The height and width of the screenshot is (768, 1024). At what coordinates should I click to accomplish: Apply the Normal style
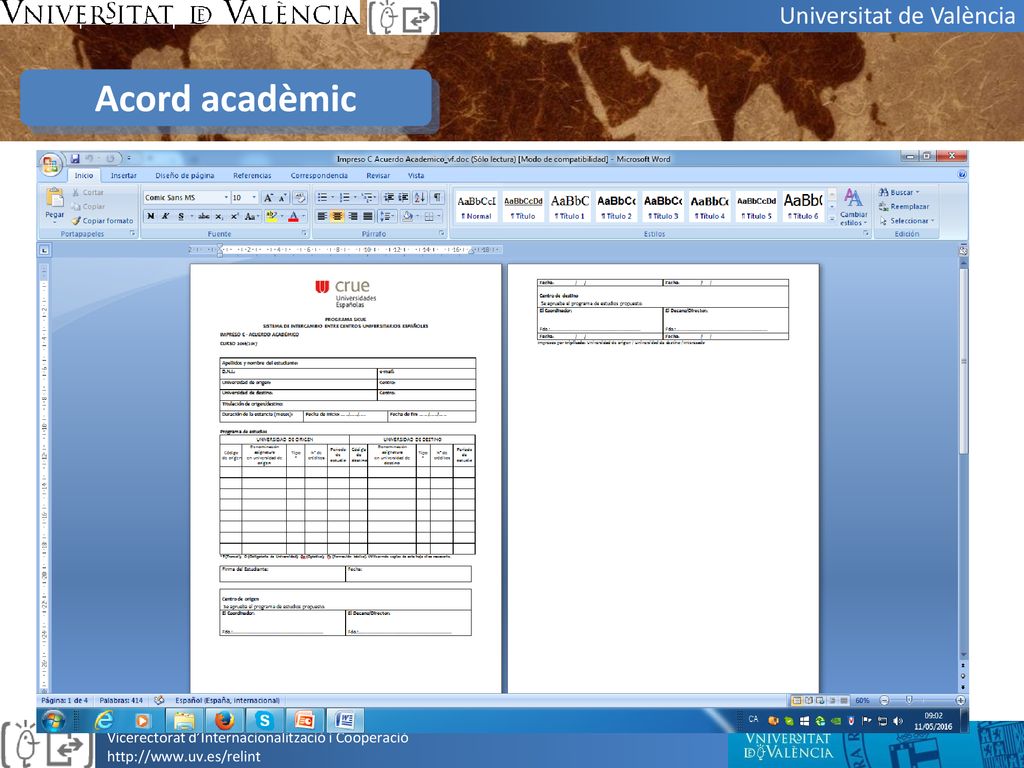(x=477, y=206)
